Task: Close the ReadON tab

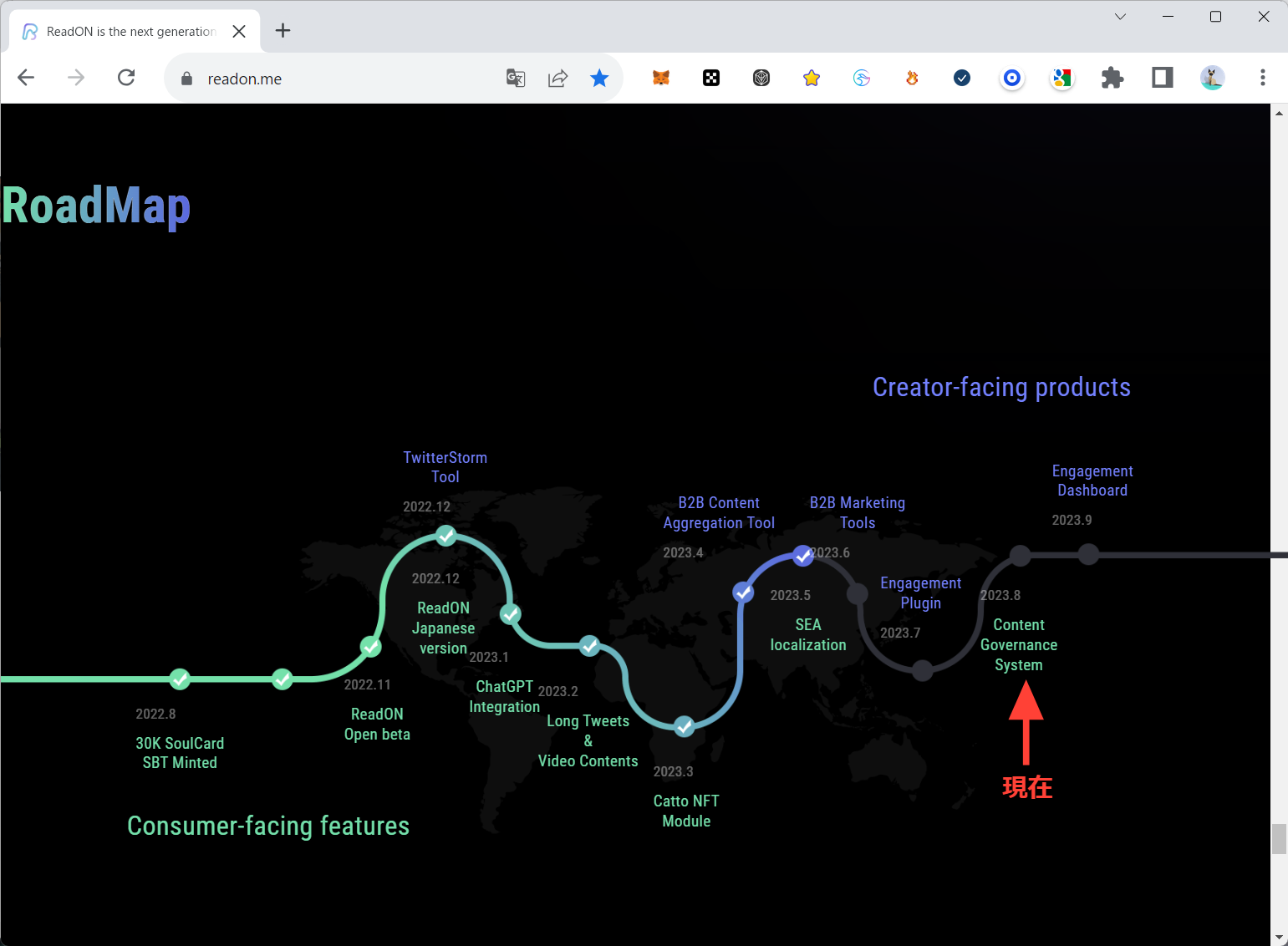Action: 239,32
